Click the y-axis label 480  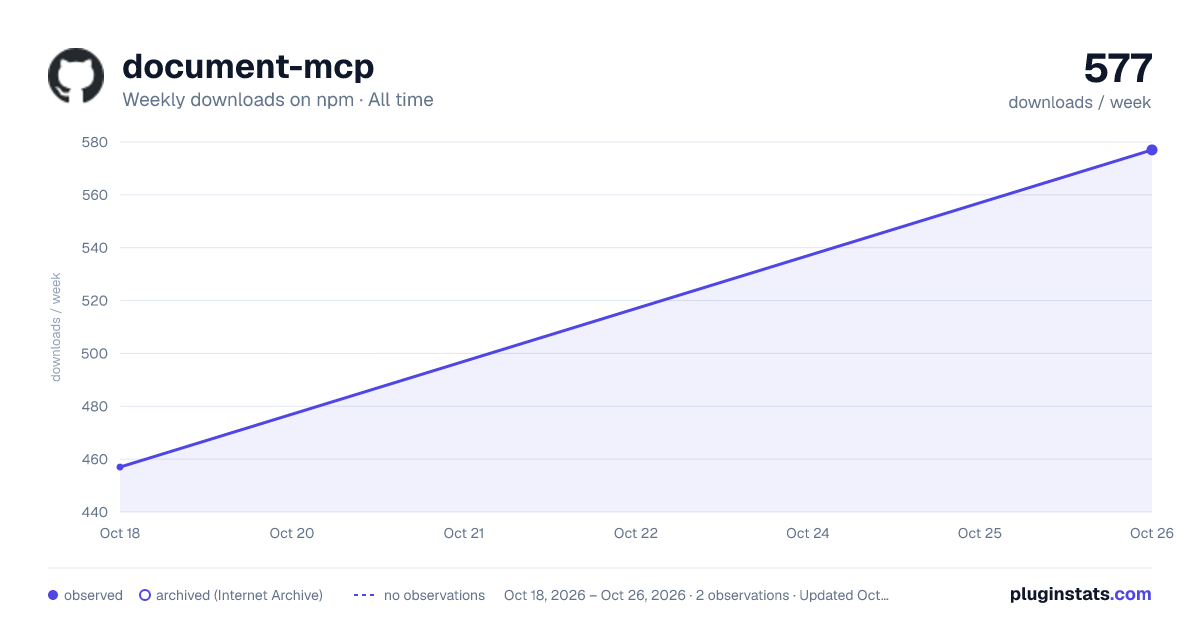pyautogui.click(x=94, y=407)
